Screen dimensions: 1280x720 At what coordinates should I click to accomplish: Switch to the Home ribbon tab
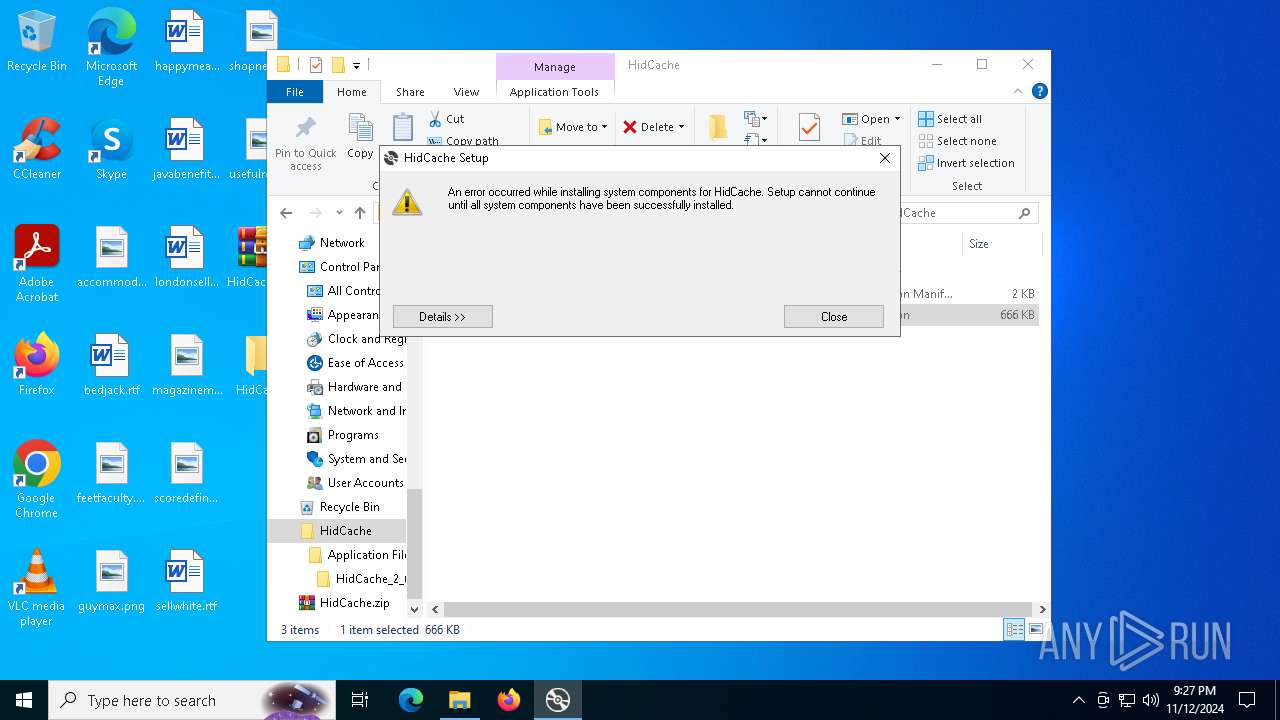coord(352,92)
